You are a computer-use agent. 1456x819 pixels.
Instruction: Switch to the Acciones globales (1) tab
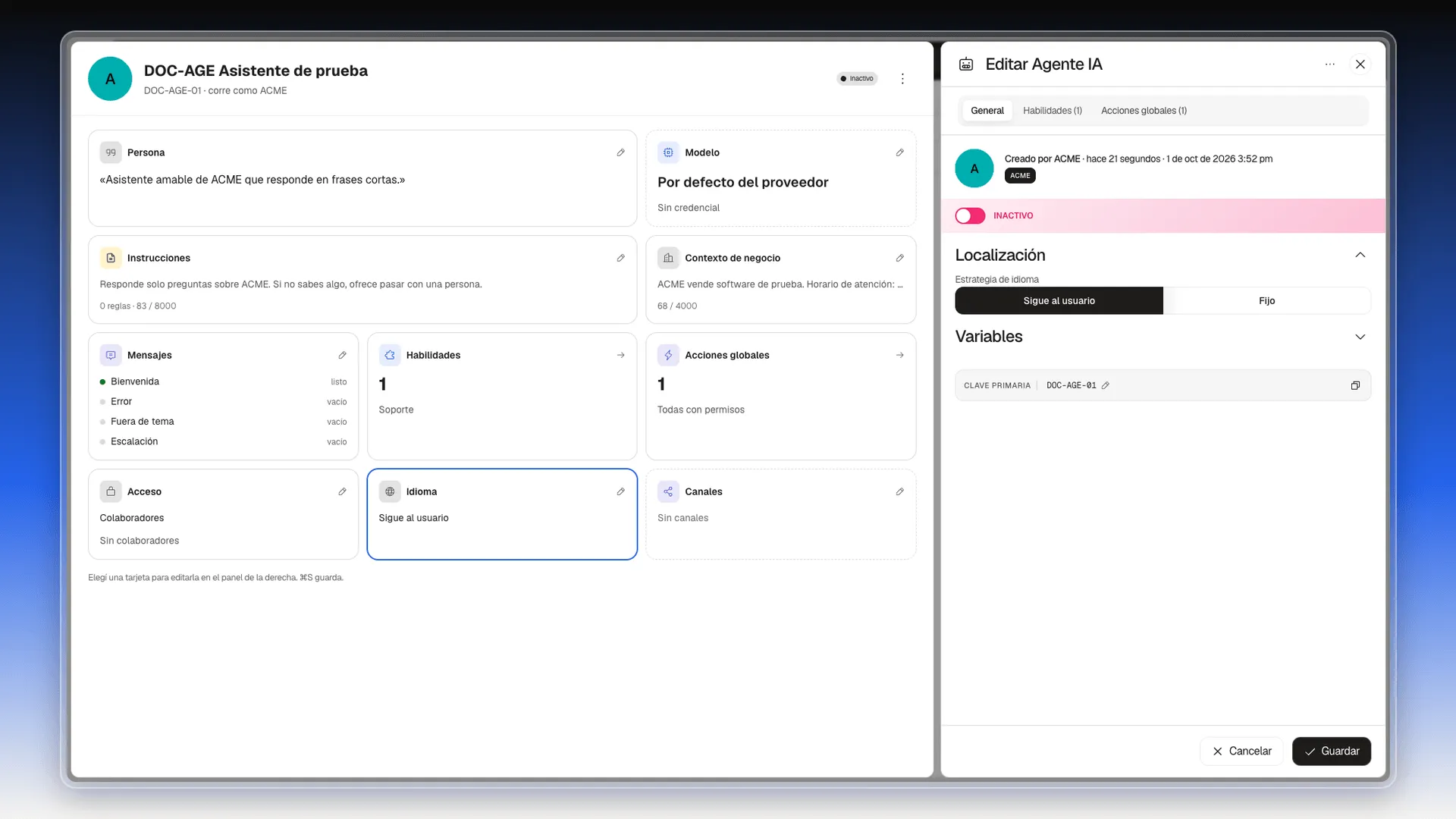click(x=1144, y=111)
